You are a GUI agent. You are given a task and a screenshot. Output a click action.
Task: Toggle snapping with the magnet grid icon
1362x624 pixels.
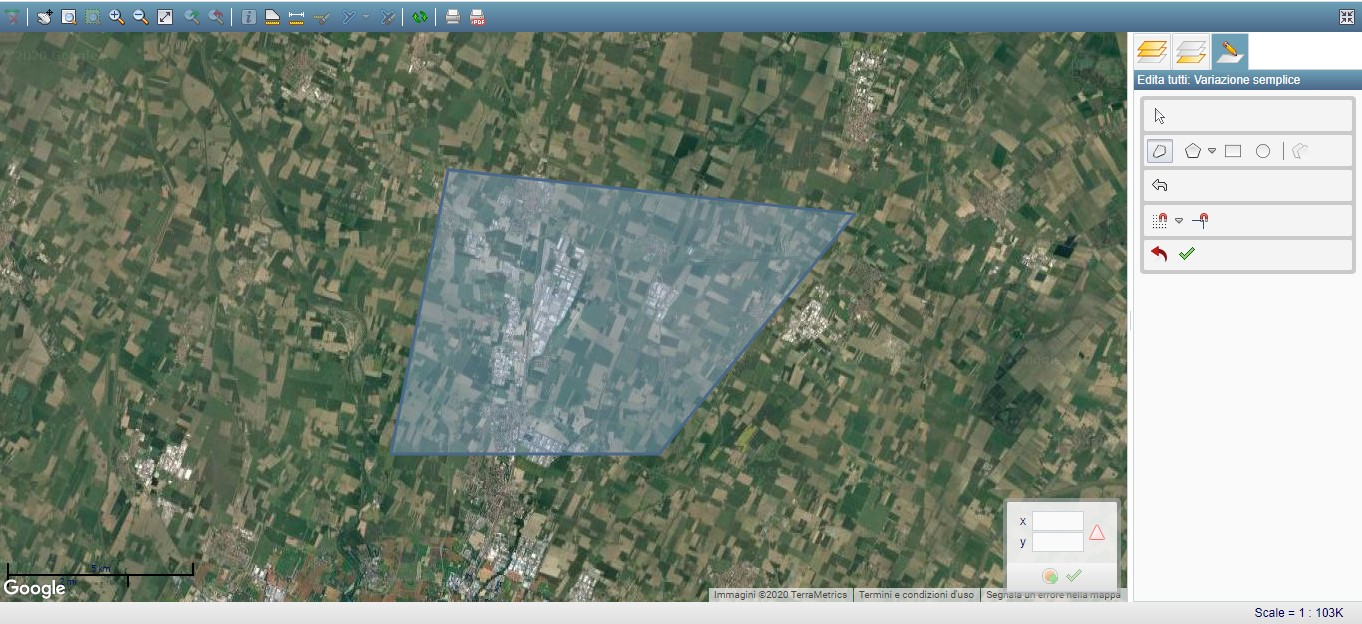(x=1160, y=220)
